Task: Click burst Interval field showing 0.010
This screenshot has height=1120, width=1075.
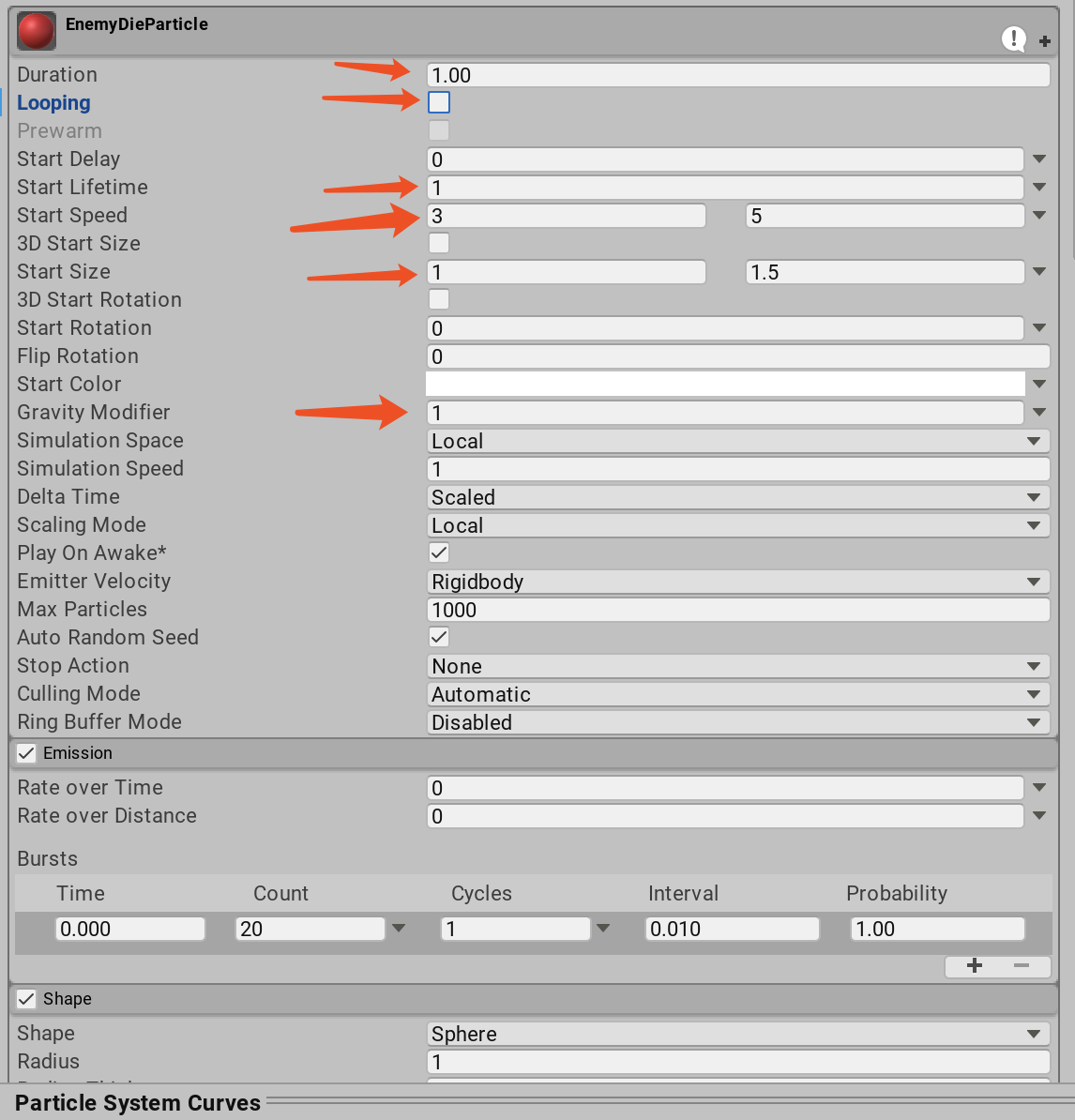Action: (732, 929)
